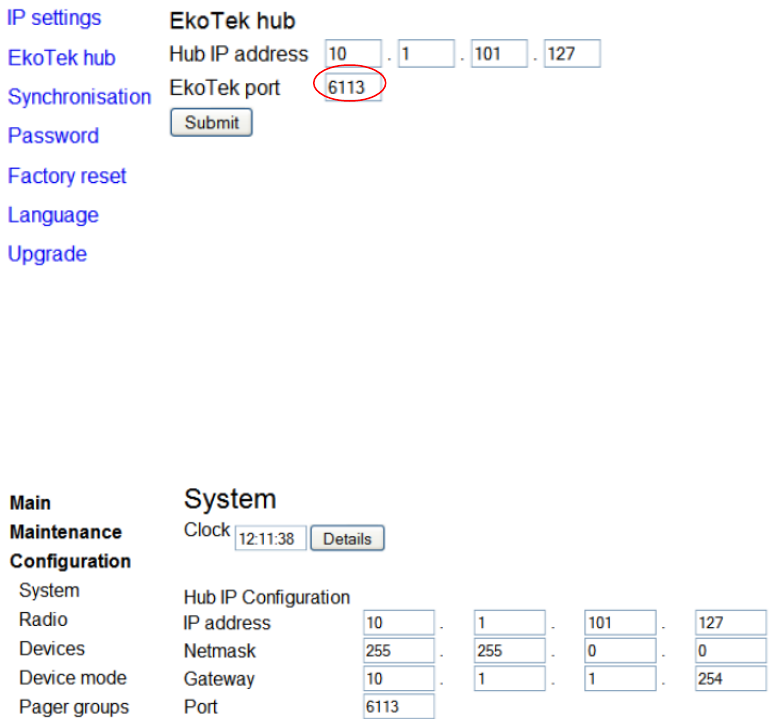Click Gateway first octet field
The image size is (774, 719).
coord(398,679)
